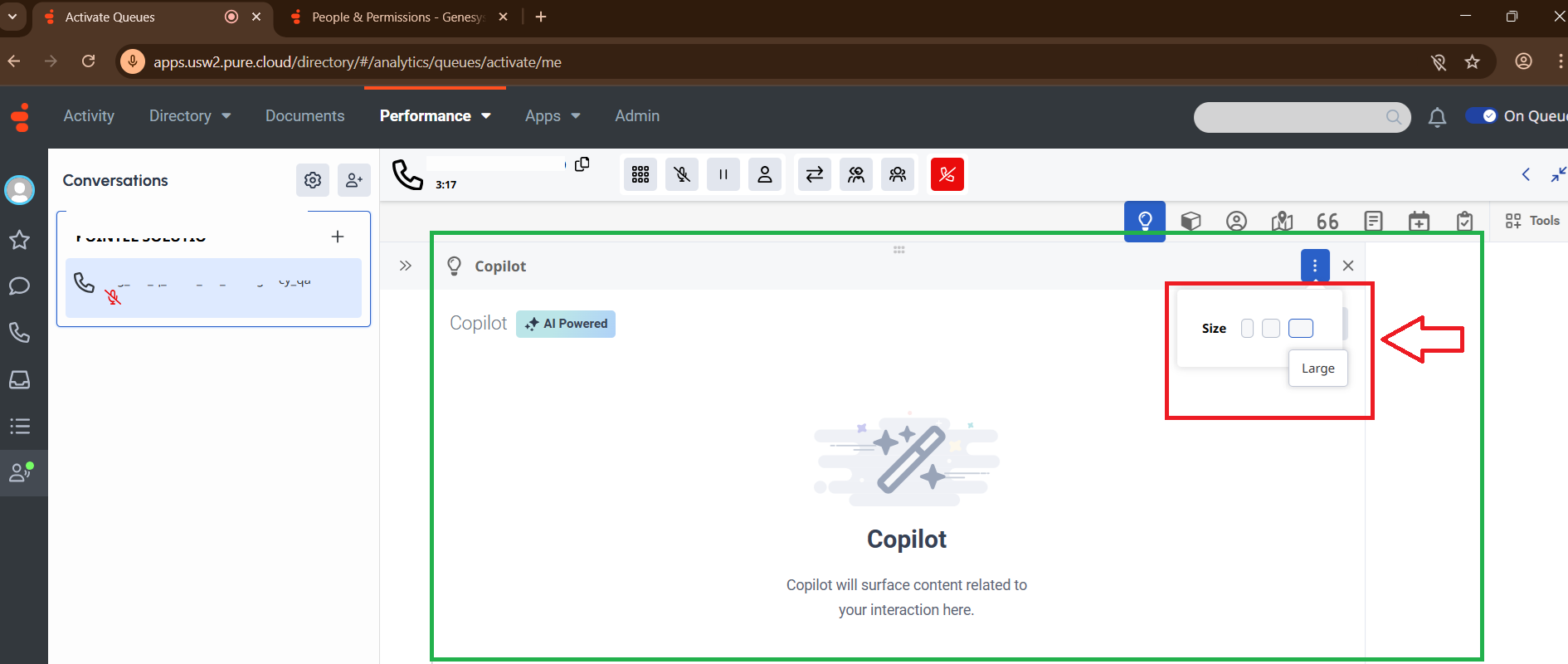Open the Tools menu
Viewport: 1568px width, 664px height.
(1532, 221)
